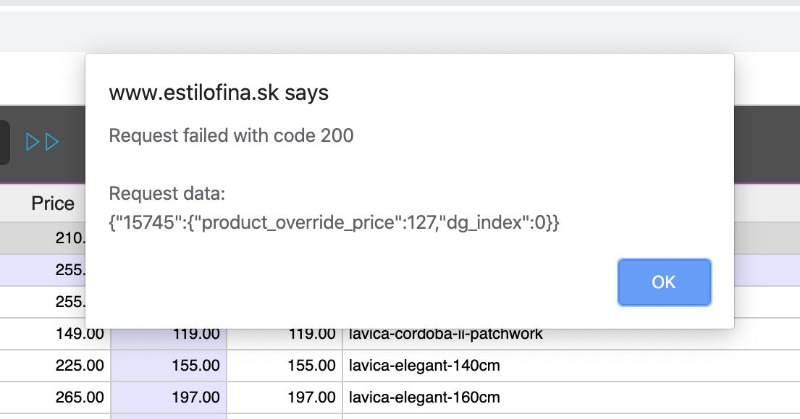Select the lavica-elegant-160cm cell

pyautogui.click(x=424, y=399)
